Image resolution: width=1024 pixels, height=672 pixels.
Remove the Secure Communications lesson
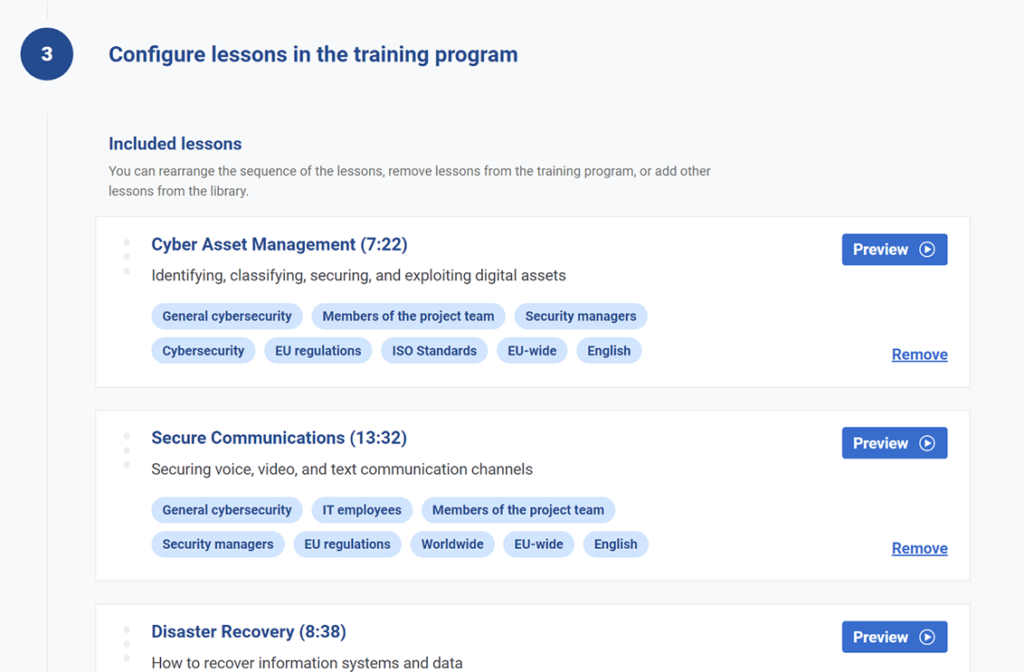point(919,548)
